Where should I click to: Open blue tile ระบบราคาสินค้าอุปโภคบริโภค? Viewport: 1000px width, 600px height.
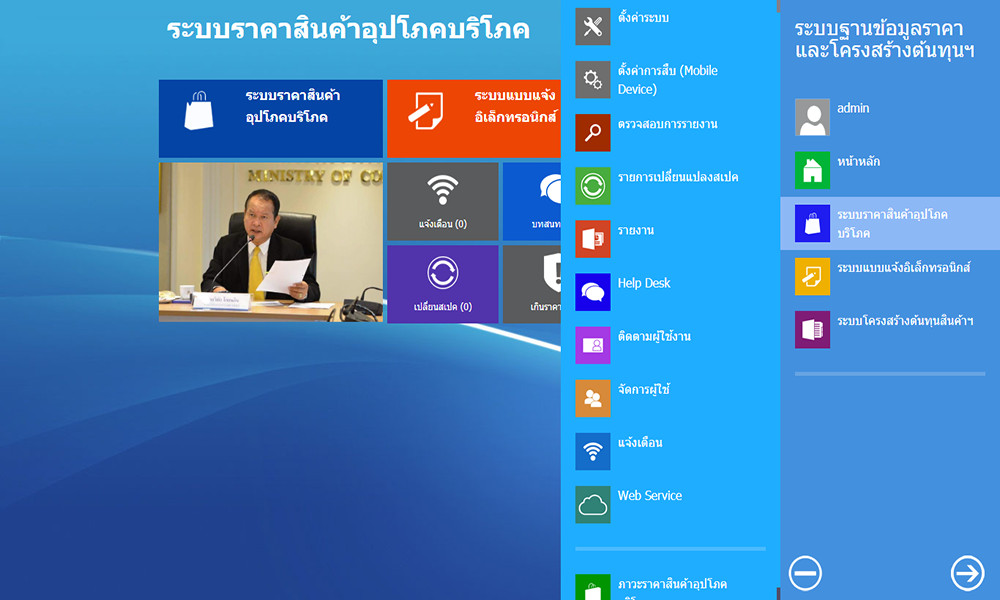[x=270, y=118]
